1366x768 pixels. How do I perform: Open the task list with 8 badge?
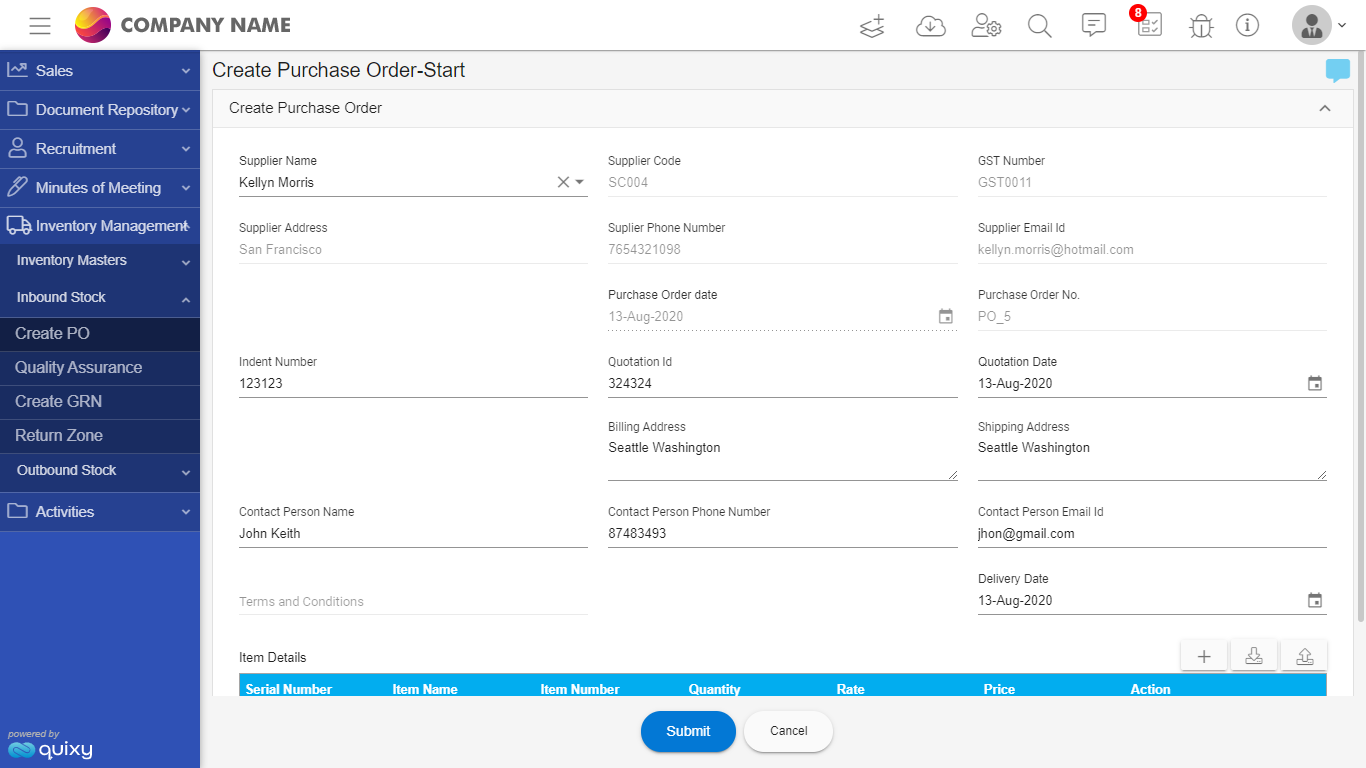(1148, 23)
